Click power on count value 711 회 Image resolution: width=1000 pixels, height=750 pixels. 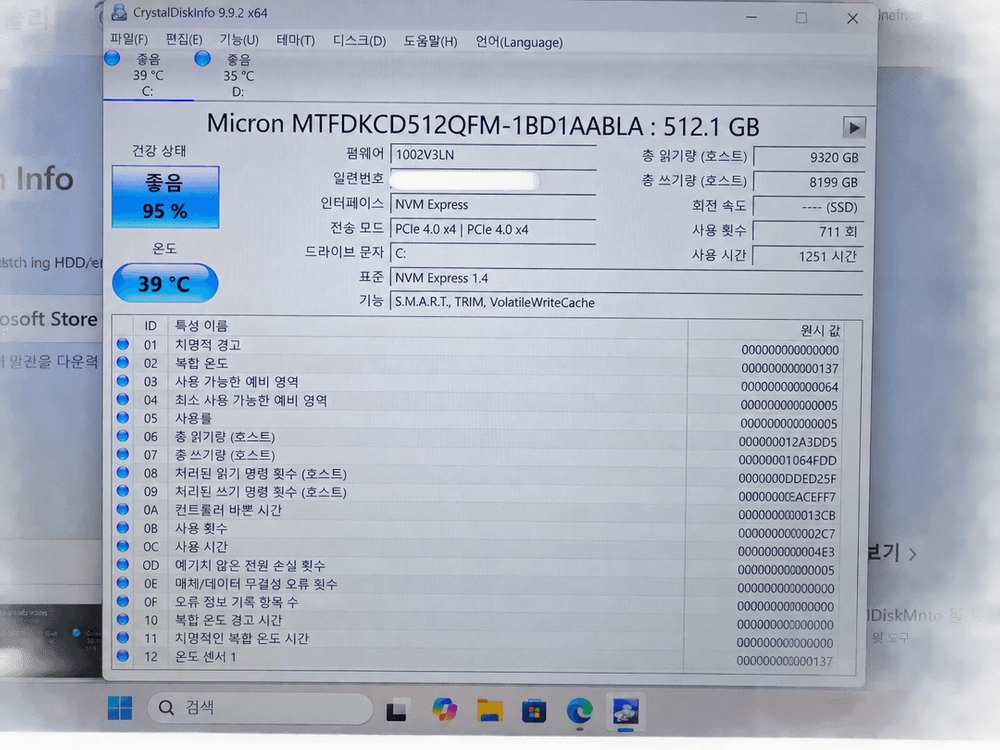point(808,232)
